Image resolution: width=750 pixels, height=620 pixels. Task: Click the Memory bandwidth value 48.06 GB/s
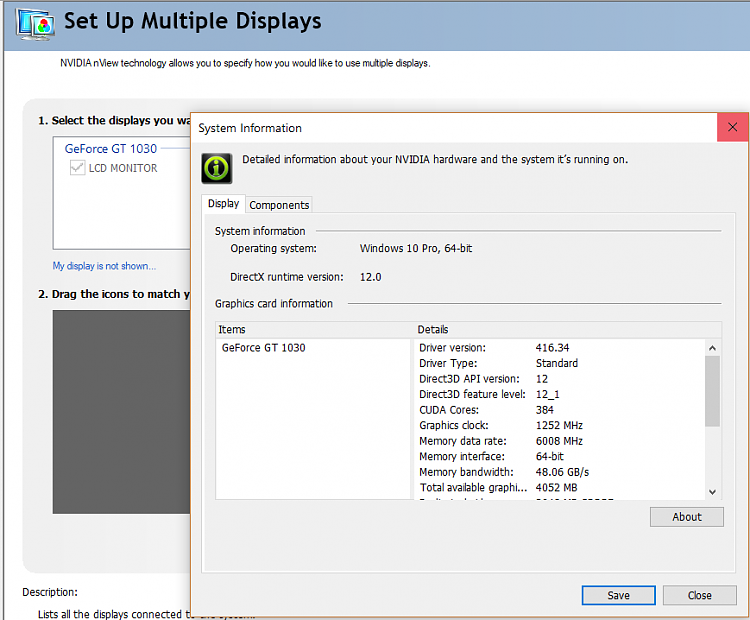coord(562,472)
